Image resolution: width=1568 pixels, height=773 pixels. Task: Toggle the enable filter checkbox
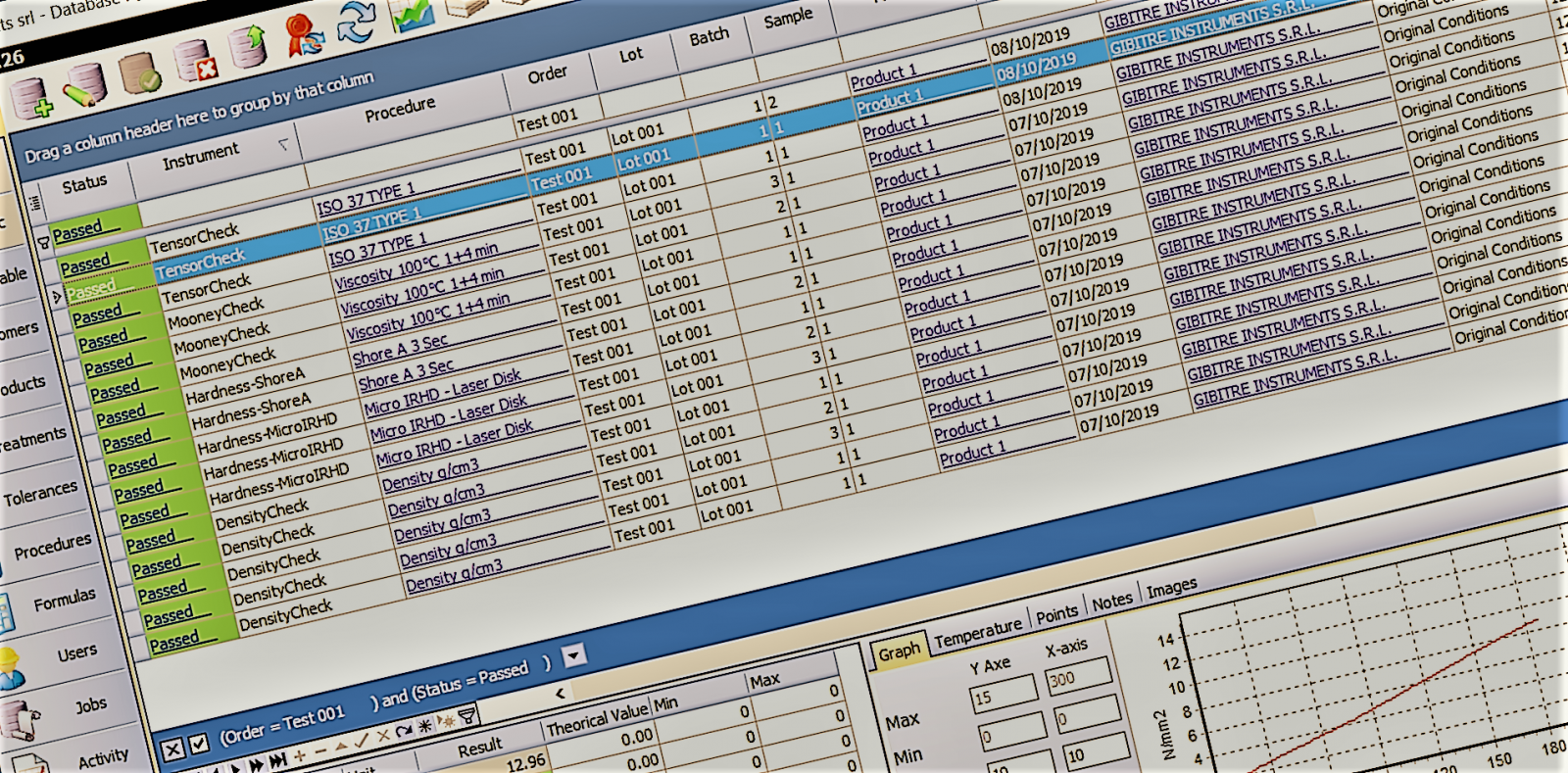(198, 745)
